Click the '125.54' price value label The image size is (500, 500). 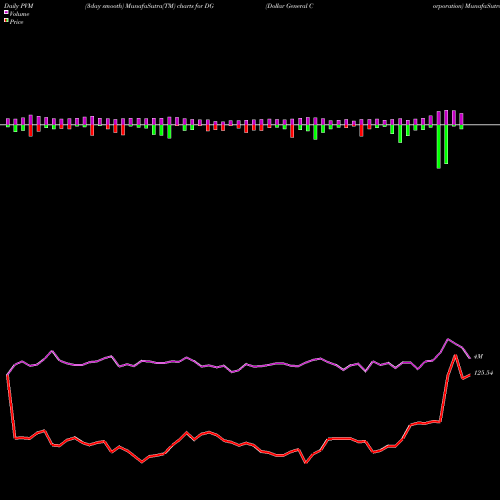coord(483,373)
